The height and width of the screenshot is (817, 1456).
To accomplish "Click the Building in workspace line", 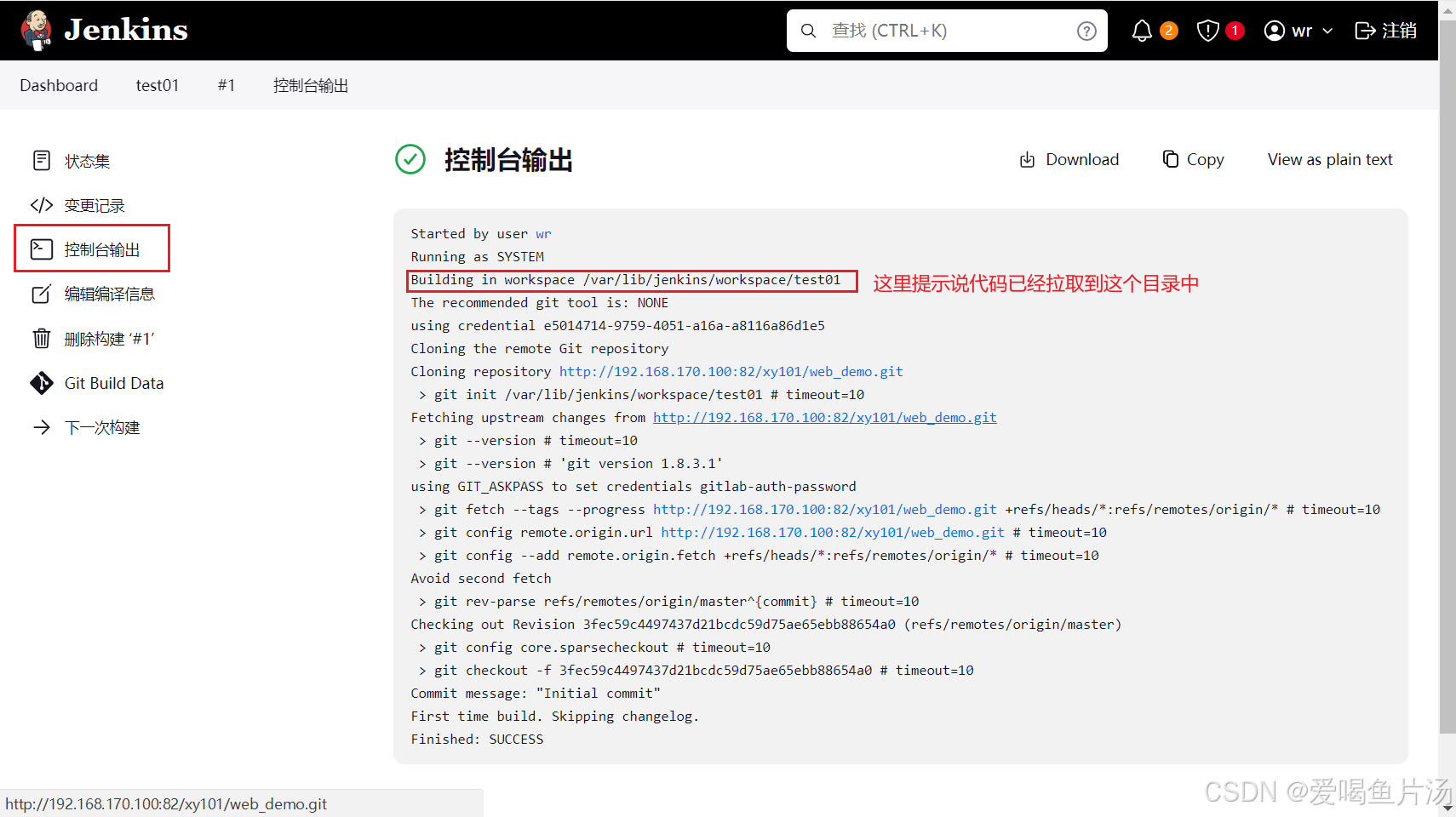I will point(626,280).
